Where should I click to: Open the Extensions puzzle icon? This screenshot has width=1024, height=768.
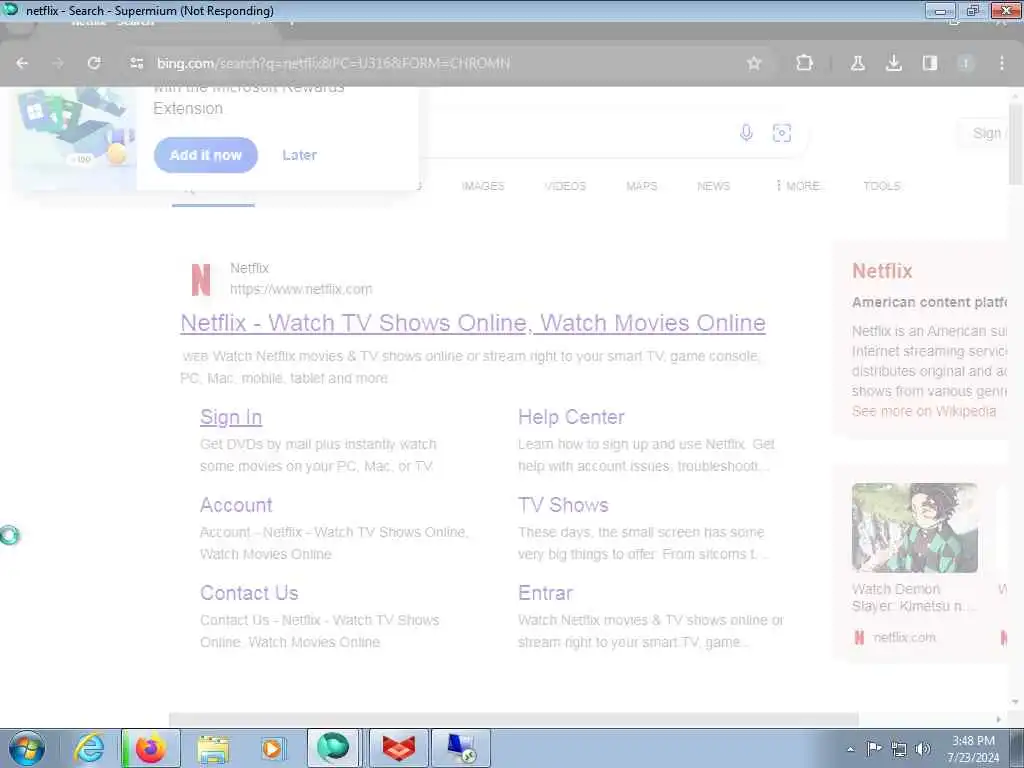click(x=805, y=63)
